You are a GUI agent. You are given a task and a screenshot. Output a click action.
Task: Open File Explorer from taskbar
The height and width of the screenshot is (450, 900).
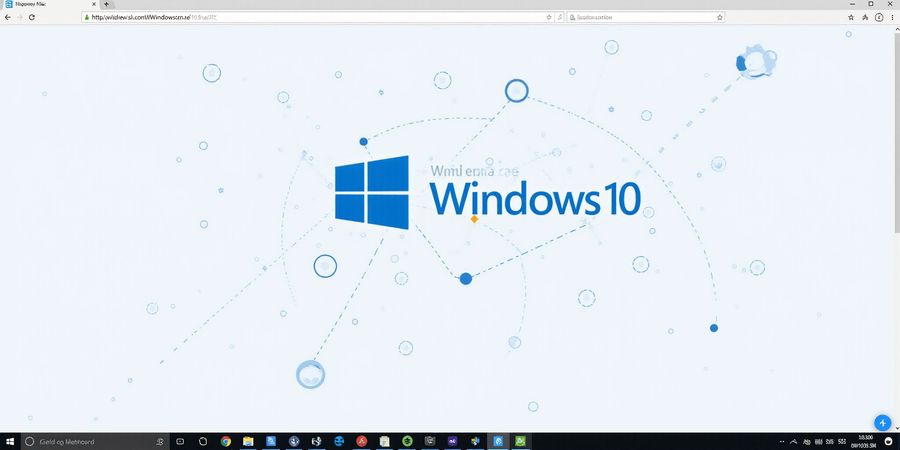point(248,441)
